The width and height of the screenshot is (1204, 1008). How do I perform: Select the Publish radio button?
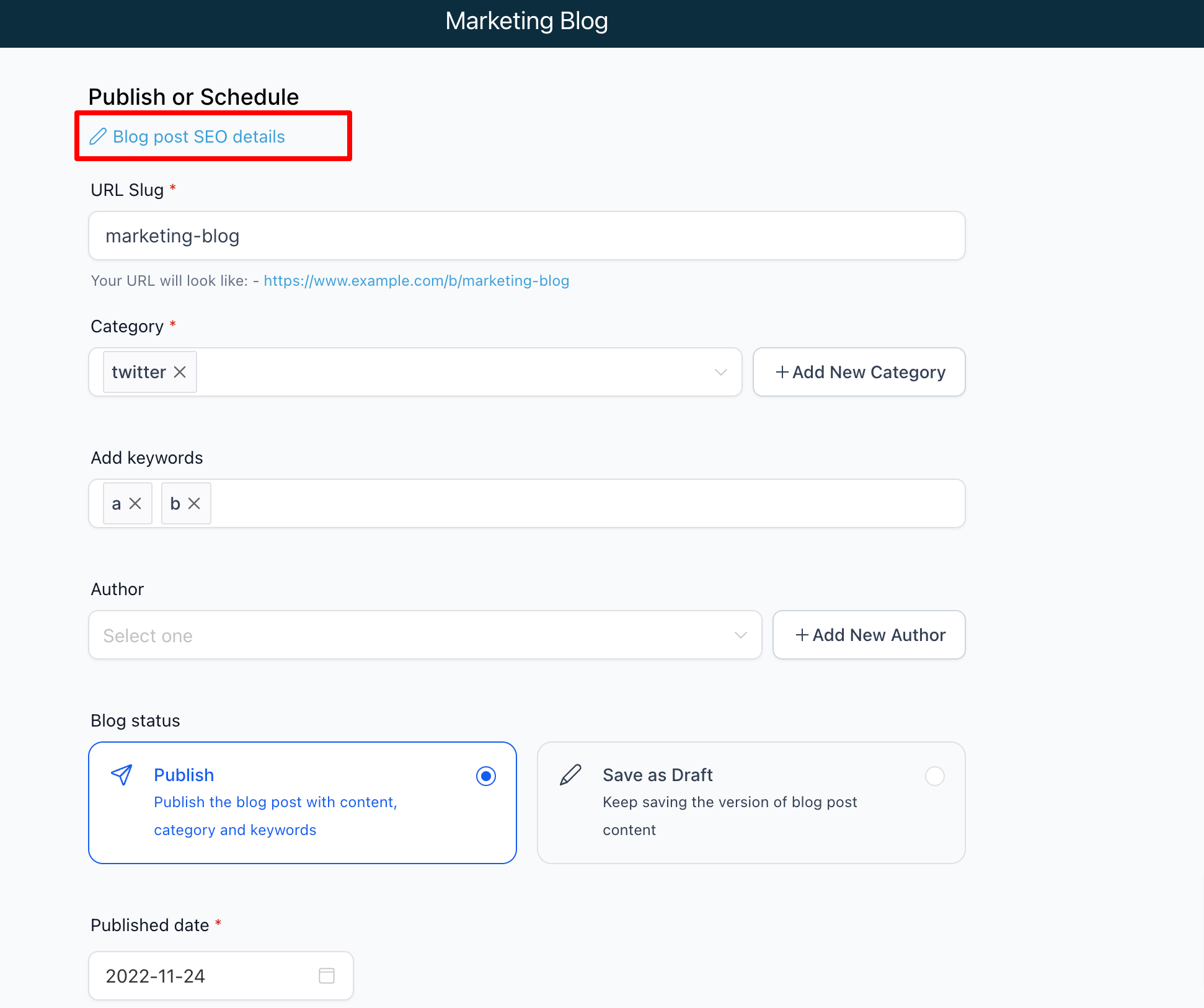pyautogui.click(x=486, y=776)
